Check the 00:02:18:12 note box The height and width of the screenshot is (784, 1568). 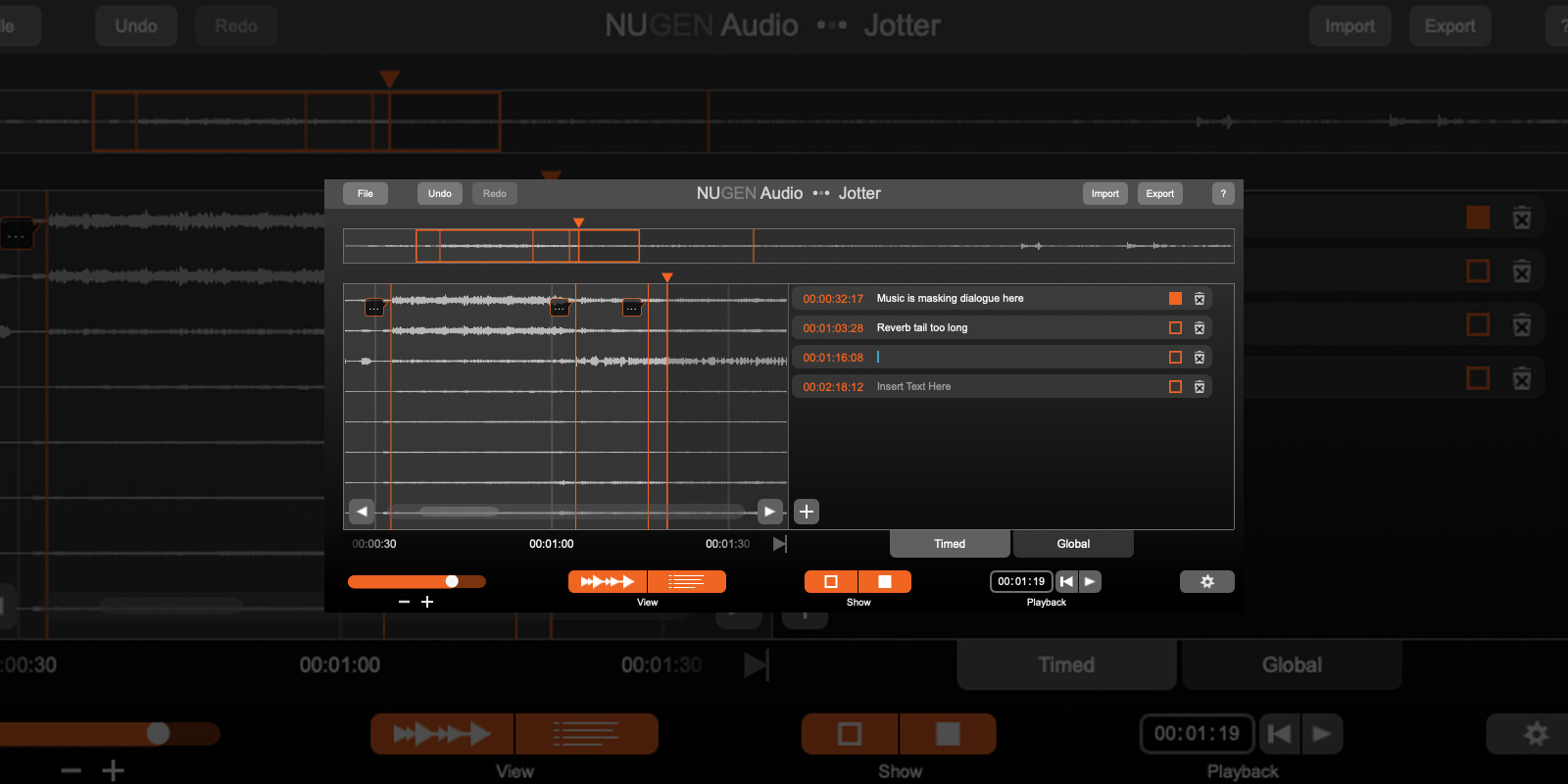pyautogui.click(x=1175, y=387)
